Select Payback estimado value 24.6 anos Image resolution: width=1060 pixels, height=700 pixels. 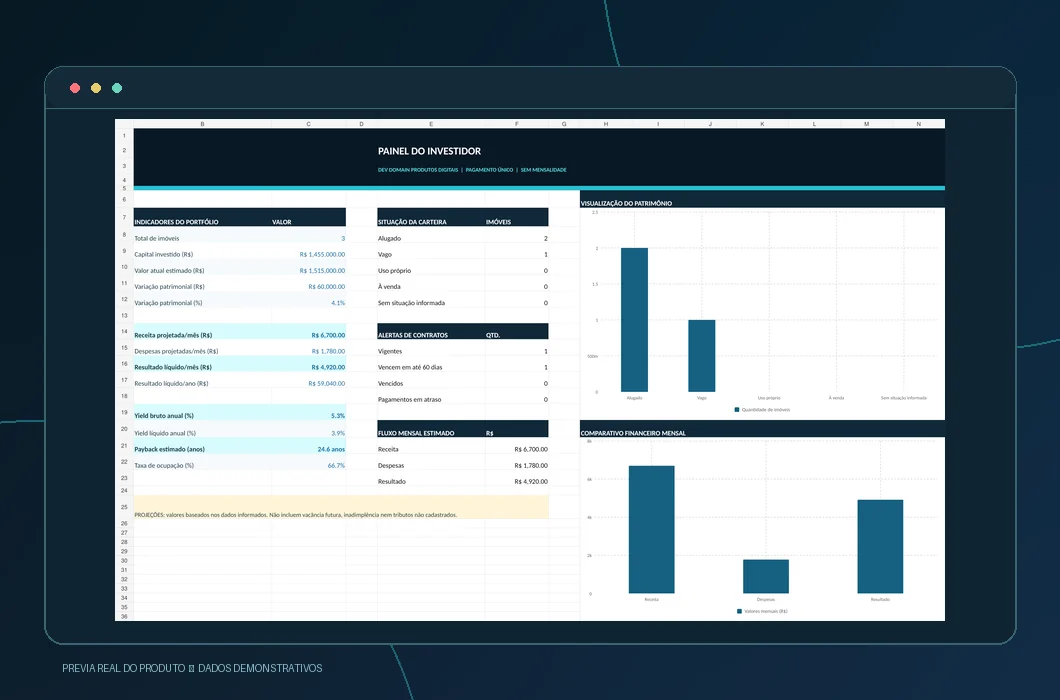(331, 449)
